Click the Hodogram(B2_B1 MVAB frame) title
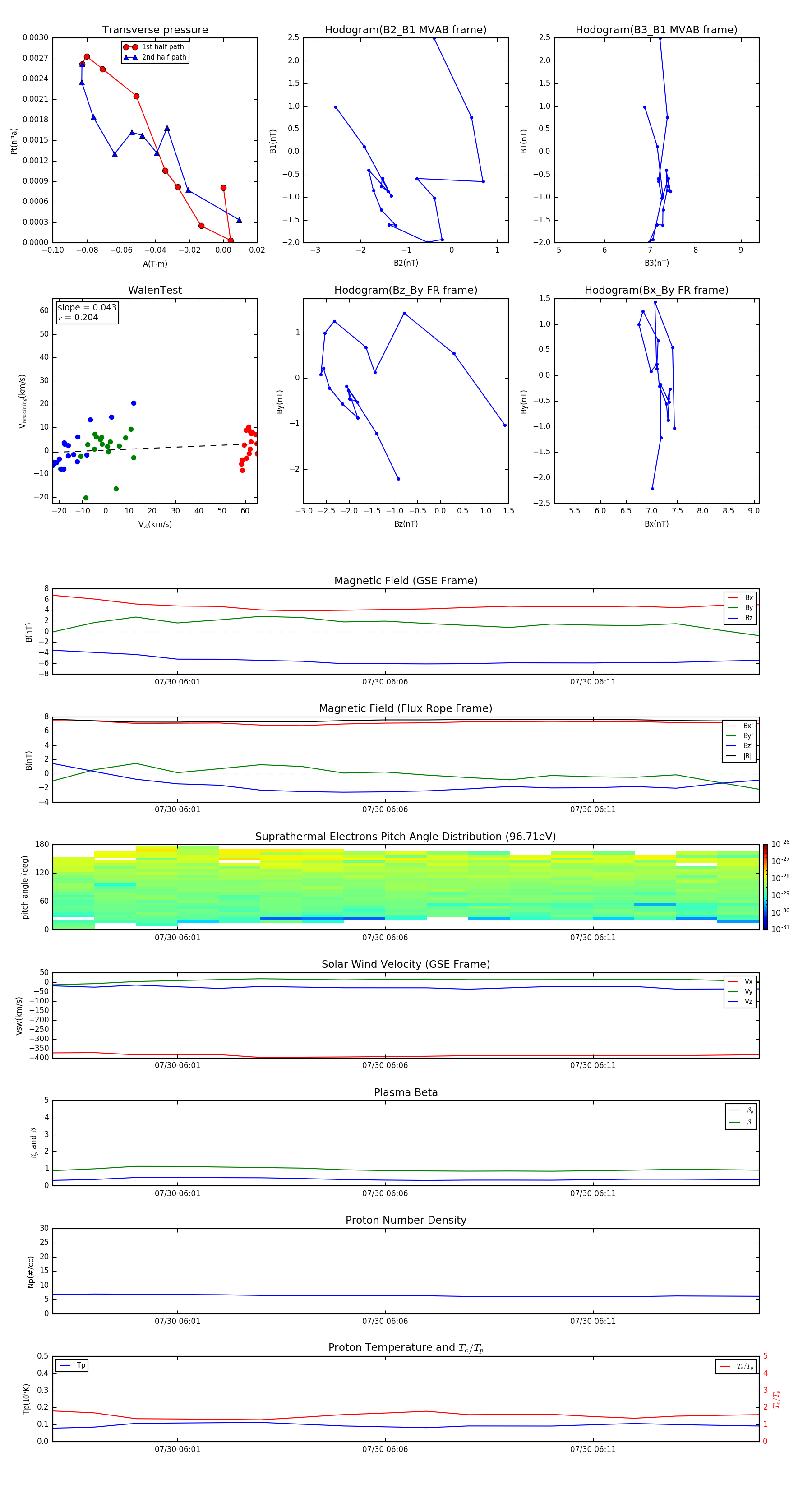Screen dimensions: 812x1489 tap(405, 30)
